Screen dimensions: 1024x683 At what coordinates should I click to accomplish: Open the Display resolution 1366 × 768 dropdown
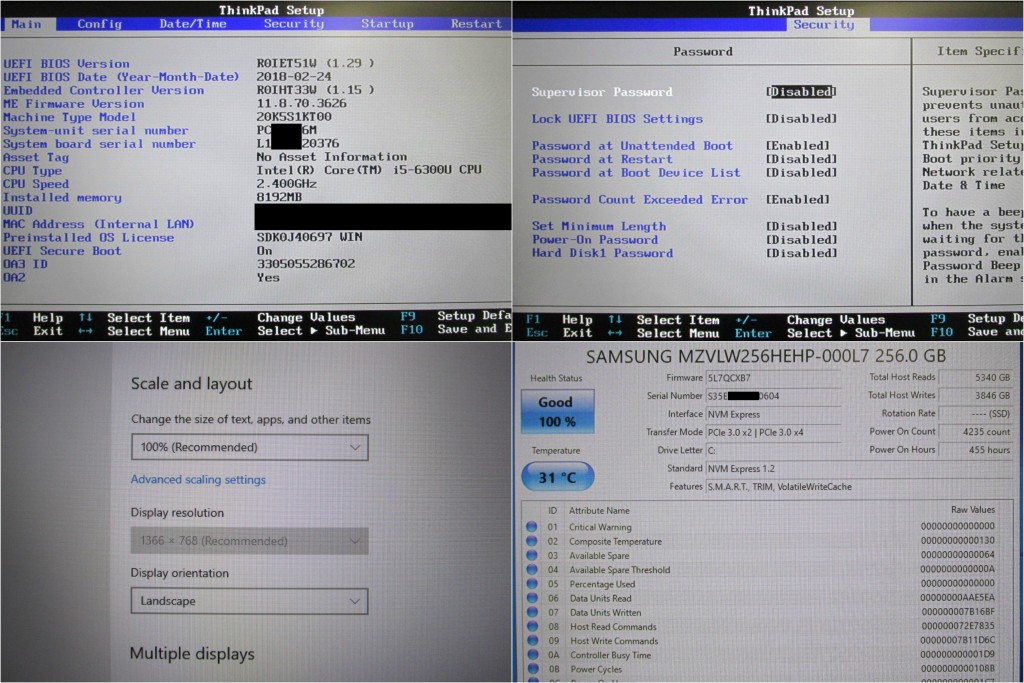click(249, 541)
